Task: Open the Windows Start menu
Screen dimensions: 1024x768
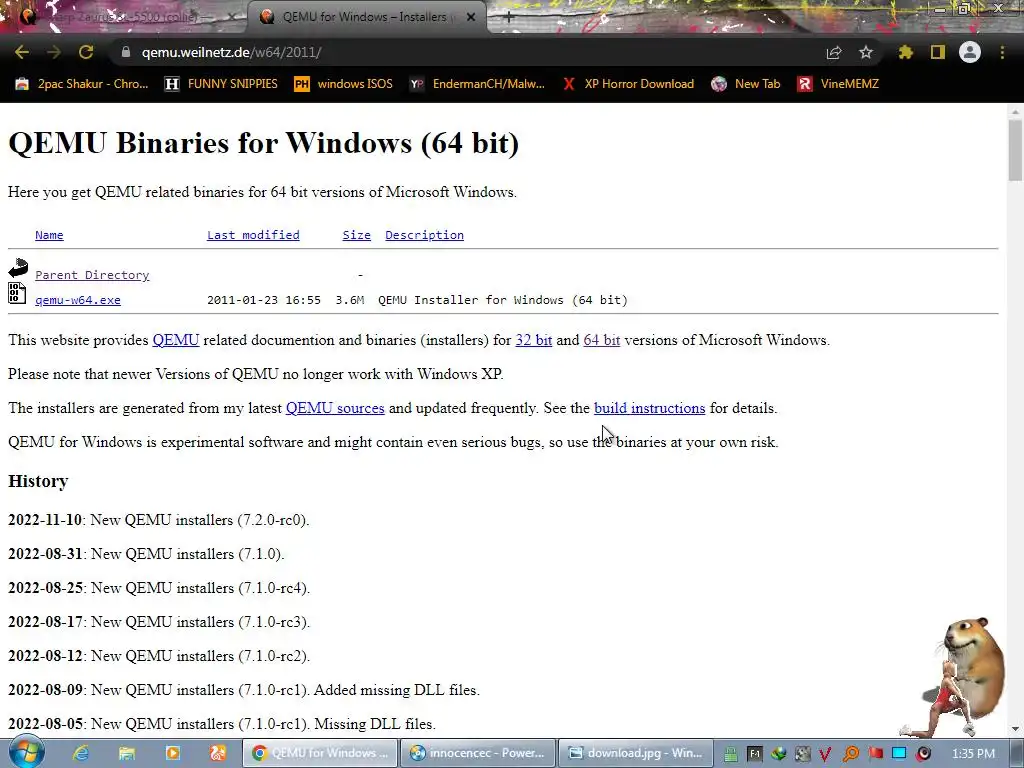Action: point(27,752)
